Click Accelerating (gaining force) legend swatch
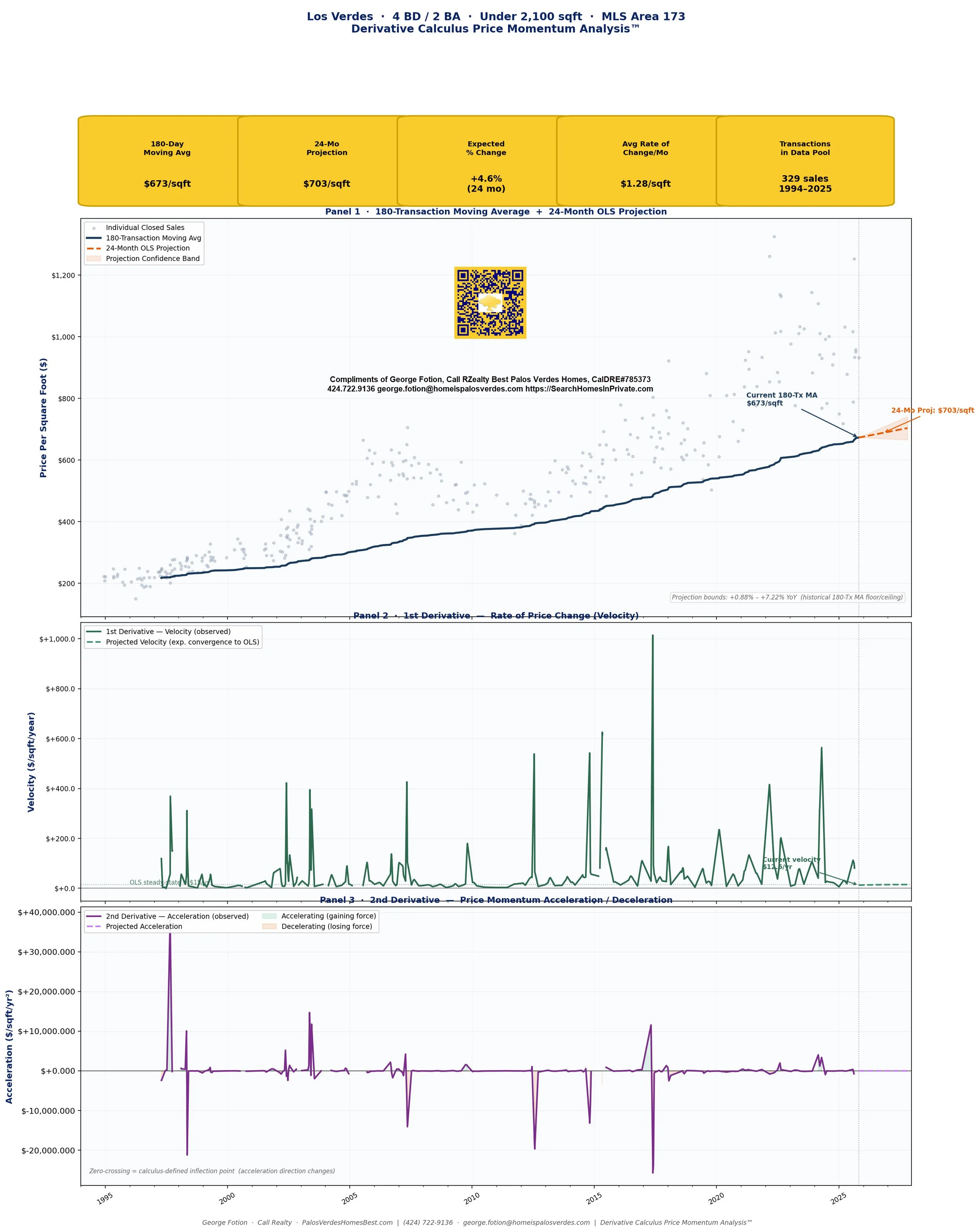The width and height of the screenshot is (980, 1232). click(269, 917)
